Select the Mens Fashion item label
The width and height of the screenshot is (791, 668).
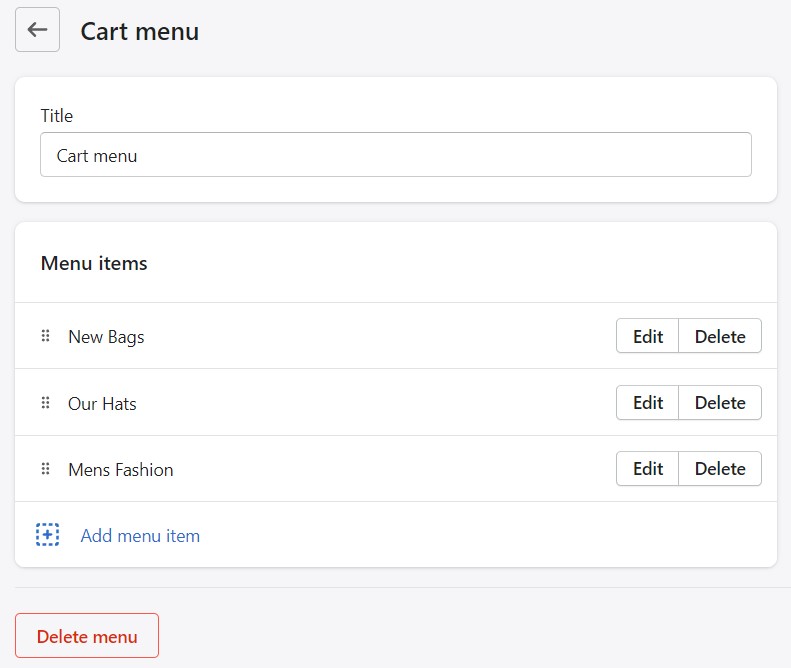pos(120,470)
